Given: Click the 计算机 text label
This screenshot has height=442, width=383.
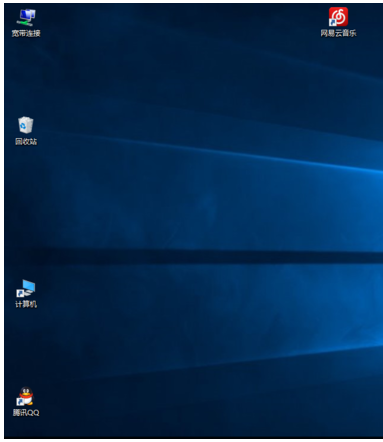Looking at the screenshot, I should [x=26, y=304].
